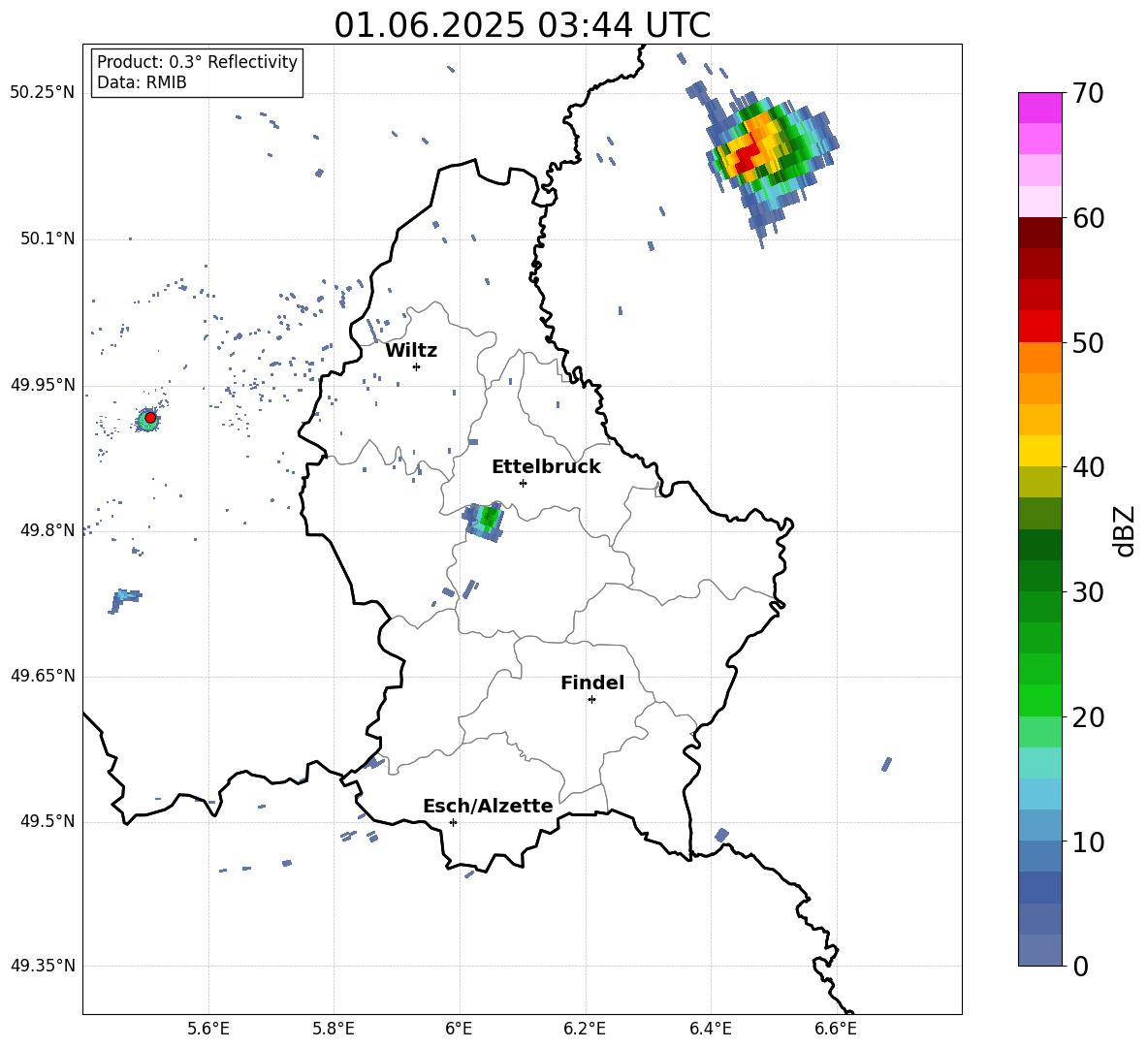This screenshot has height=1048, width=1148.
Task: Click the '49.65°N' latitude label
Action: pos(43,676)
